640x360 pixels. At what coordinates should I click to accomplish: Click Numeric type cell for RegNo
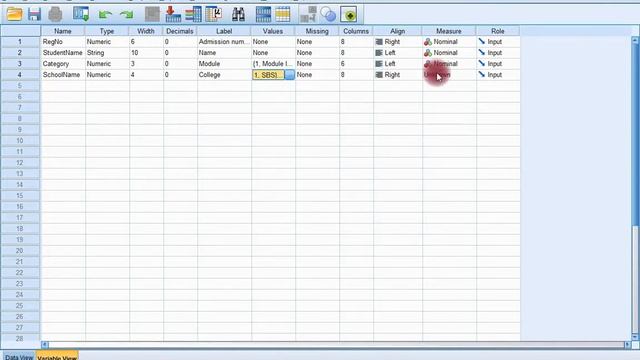[x=107, y=42]
